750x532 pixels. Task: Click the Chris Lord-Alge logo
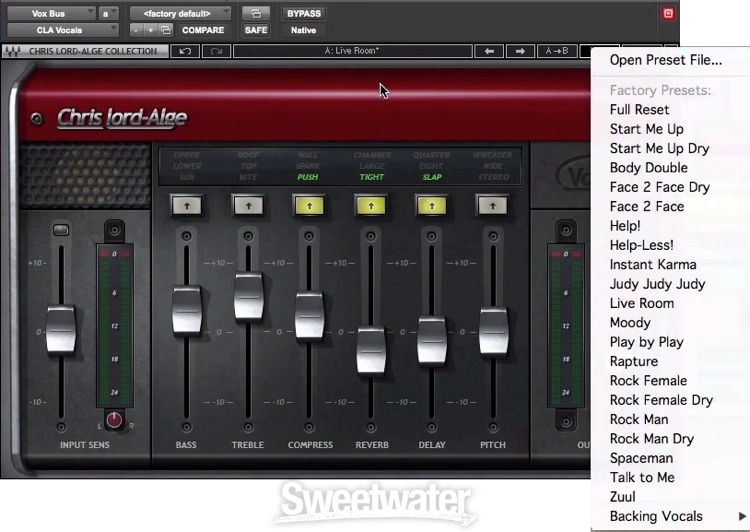tap(122, 118)
